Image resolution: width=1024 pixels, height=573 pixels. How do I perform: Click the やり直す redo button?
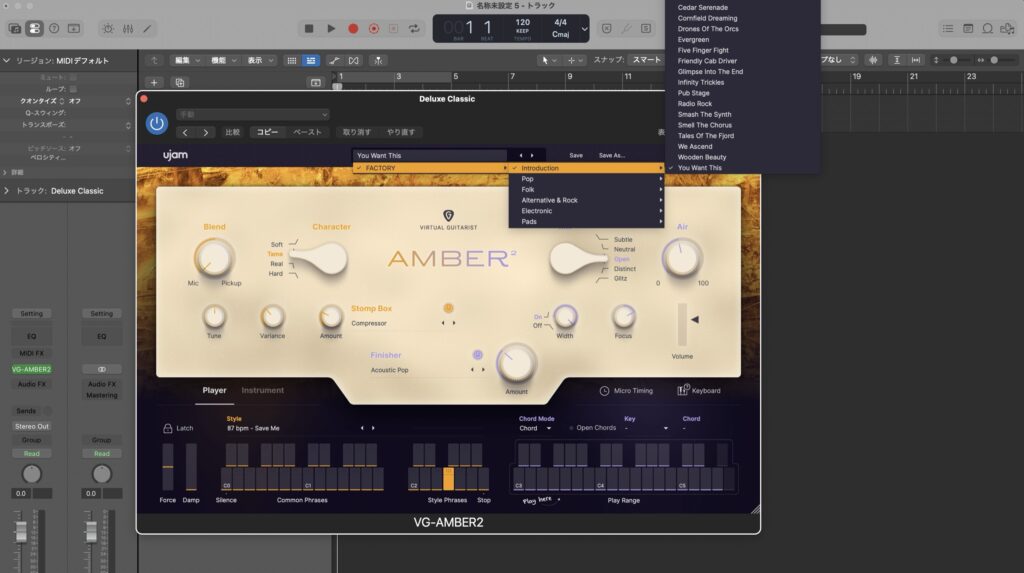[x=400, y=132]
